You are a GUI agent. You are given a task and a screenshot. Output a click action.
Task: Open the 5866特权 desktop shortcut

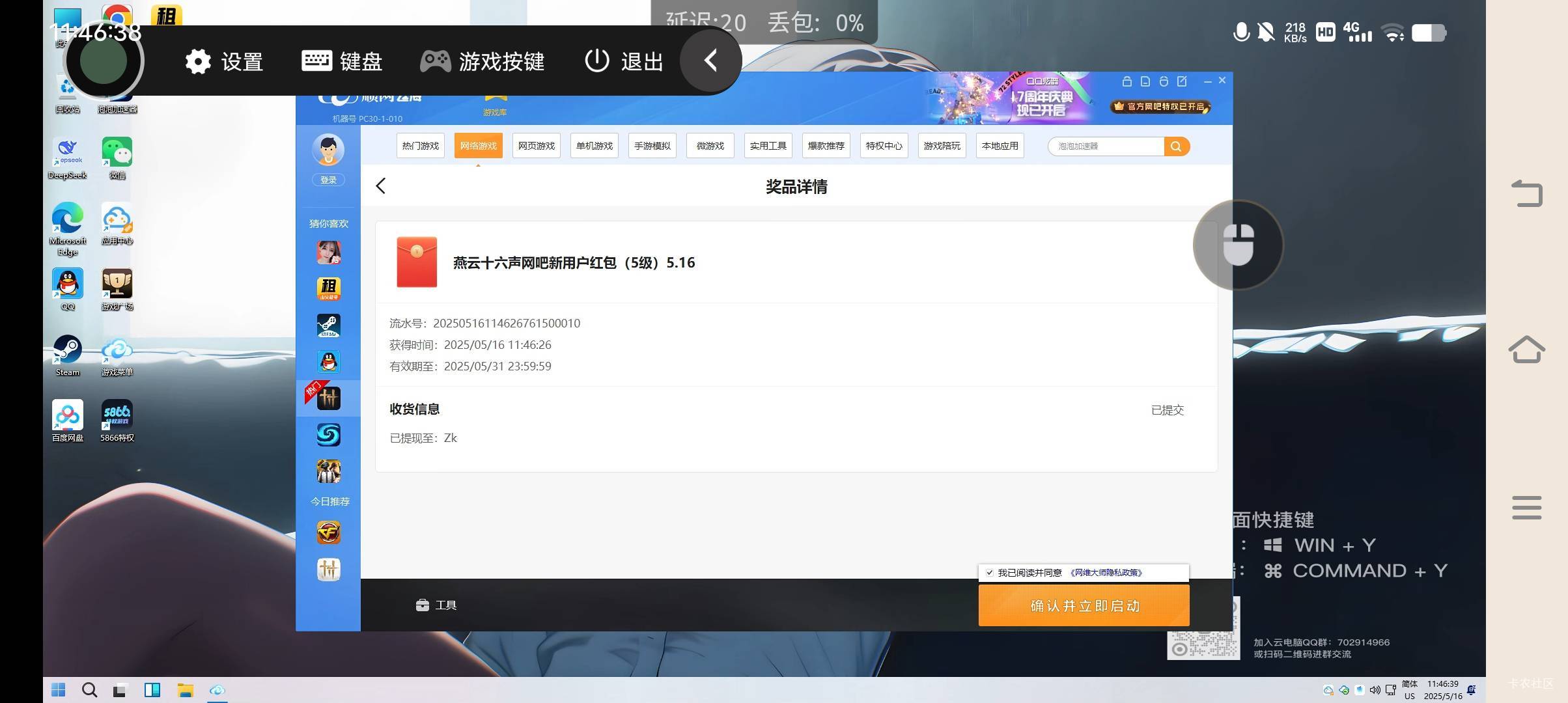tap(117, 421)
